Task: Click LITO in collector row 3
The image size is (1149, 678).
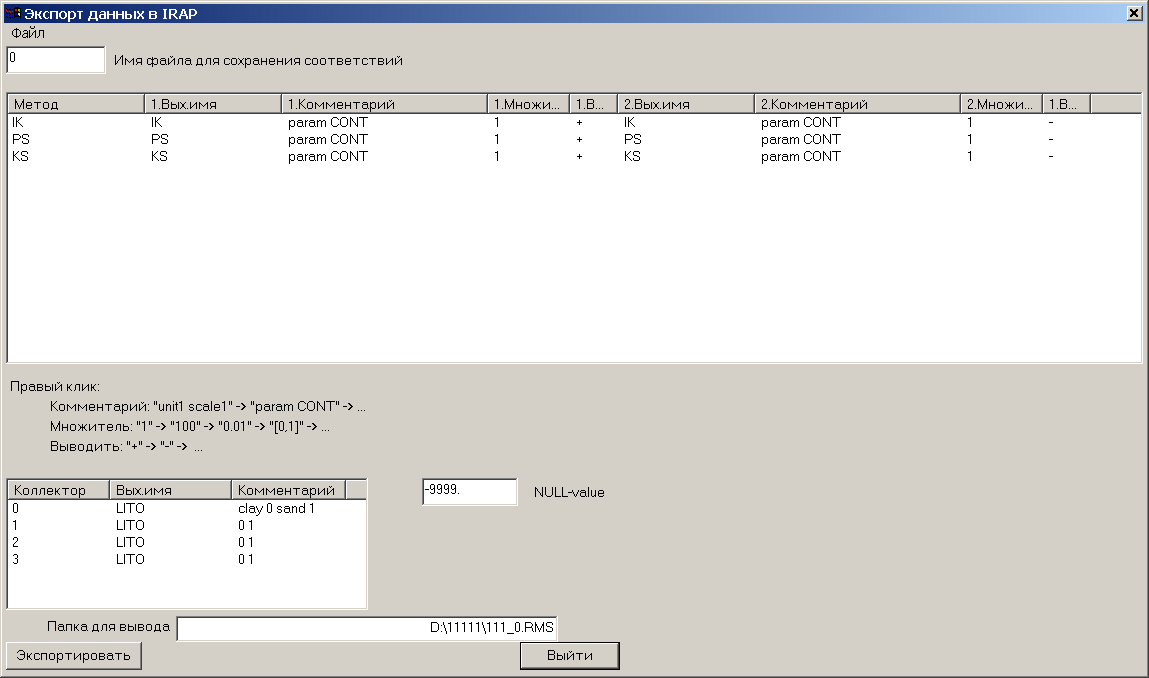Action: [130, 559]
